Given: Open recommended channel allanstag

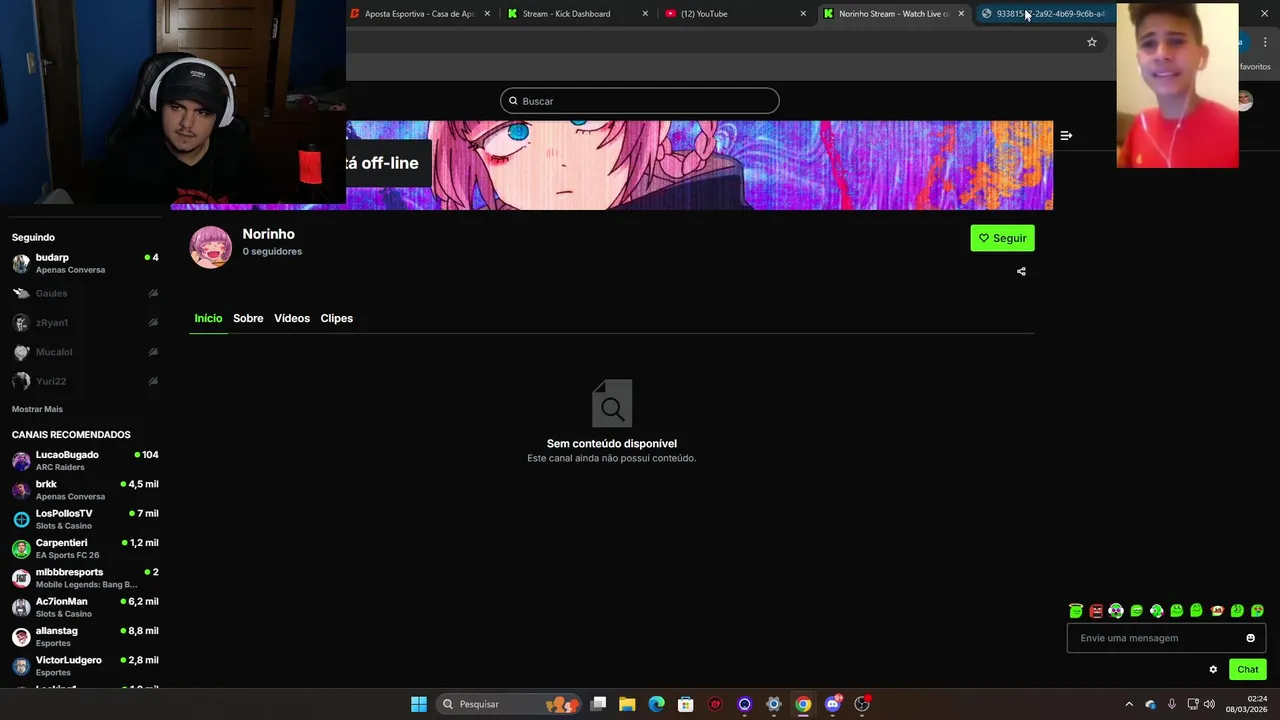Looking at the screenshot, I should pyautogui.click(x=85, y=636).
